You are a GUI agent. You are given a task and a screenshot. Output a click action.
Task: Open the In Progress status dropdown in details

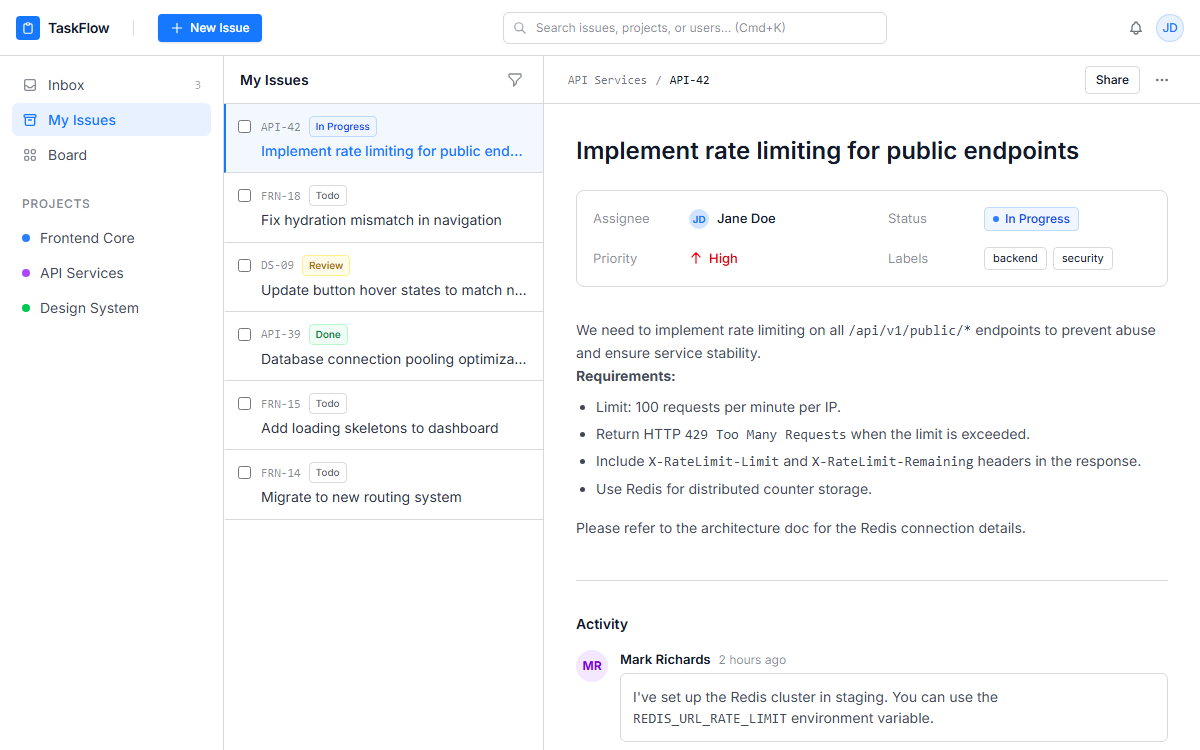[1031, 219]
